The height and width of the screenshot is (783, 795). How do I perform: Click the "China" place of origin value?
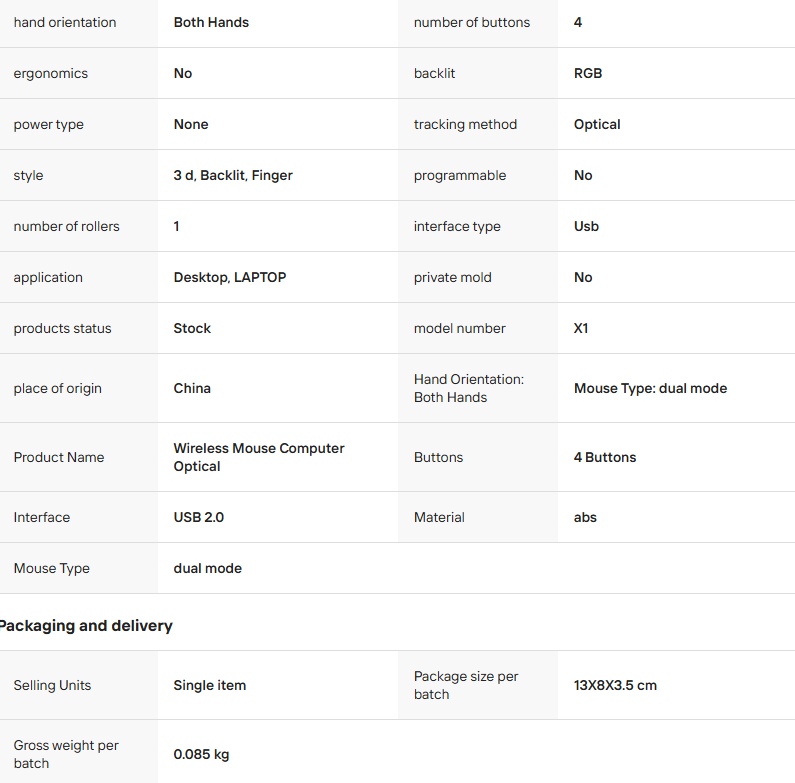point(192,388)
